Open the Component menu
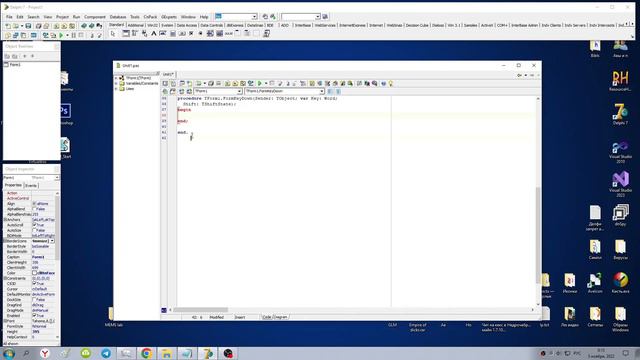The width and height of the screenshot is (640, 360). click(x=95, y=17)
